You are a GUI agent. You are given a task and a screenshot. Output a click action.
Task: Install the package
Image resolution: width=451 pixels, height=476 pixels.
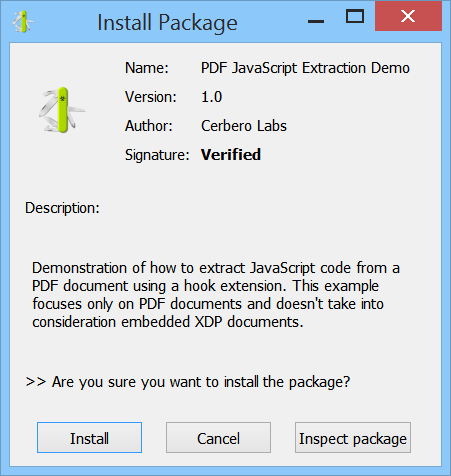pyautogui.click(x=89, y=438)
